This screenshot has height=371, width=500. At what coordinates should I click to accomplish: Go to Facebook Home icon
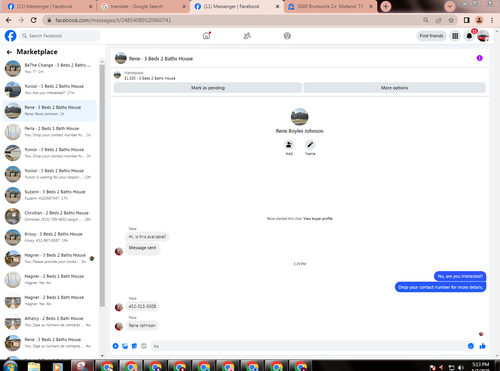coord(207,36)
